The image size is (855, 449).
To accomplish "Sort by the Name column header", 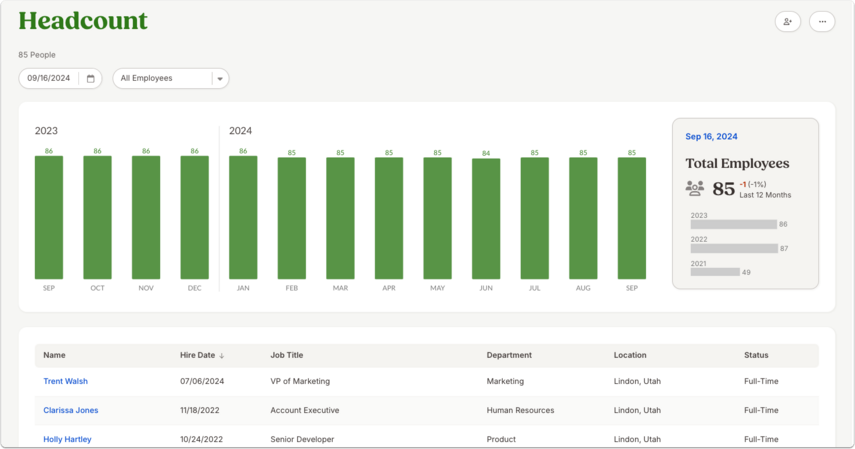I will (x=55, y=355).
